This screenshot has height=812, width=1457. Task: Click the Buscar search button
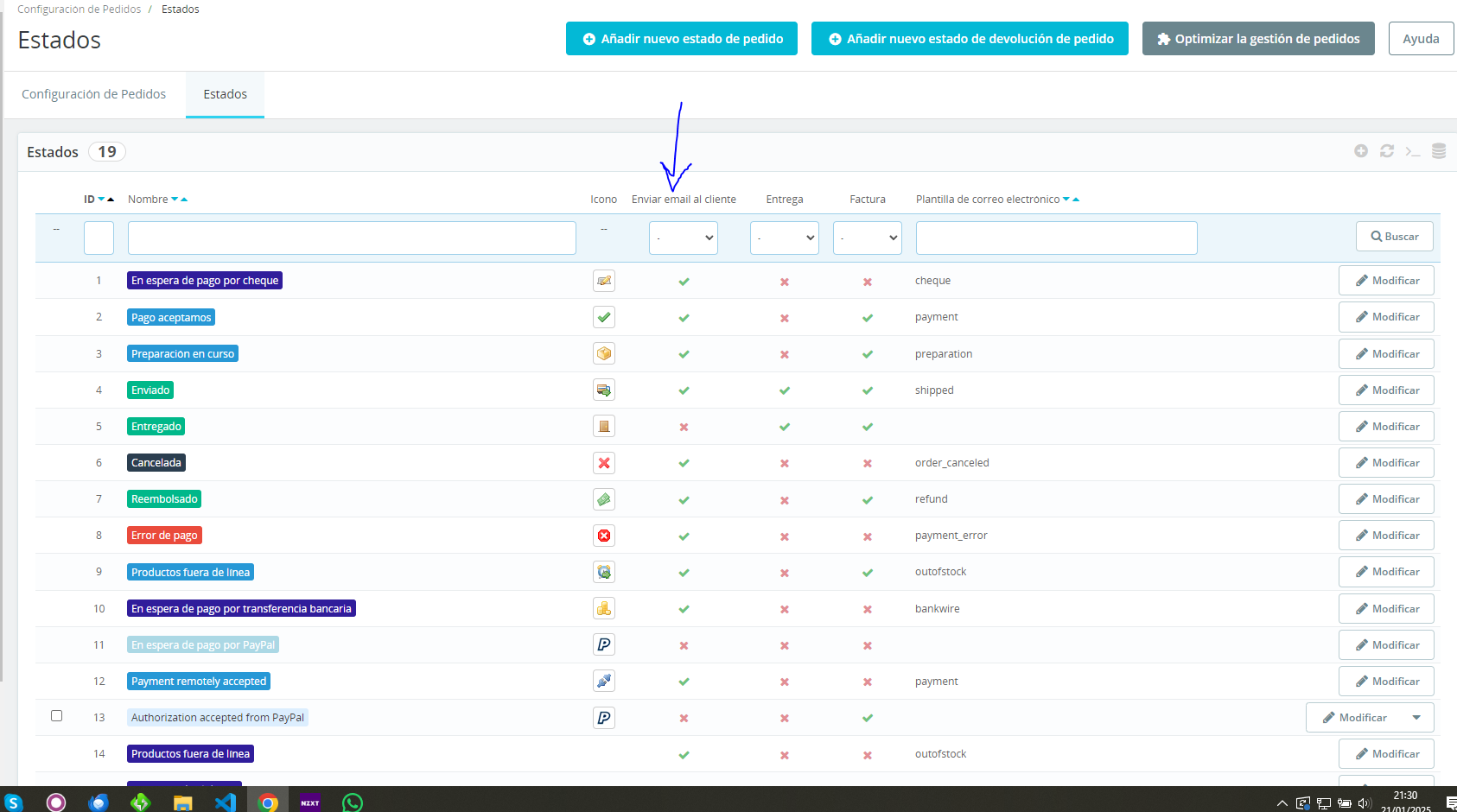tap(1395, 237)
